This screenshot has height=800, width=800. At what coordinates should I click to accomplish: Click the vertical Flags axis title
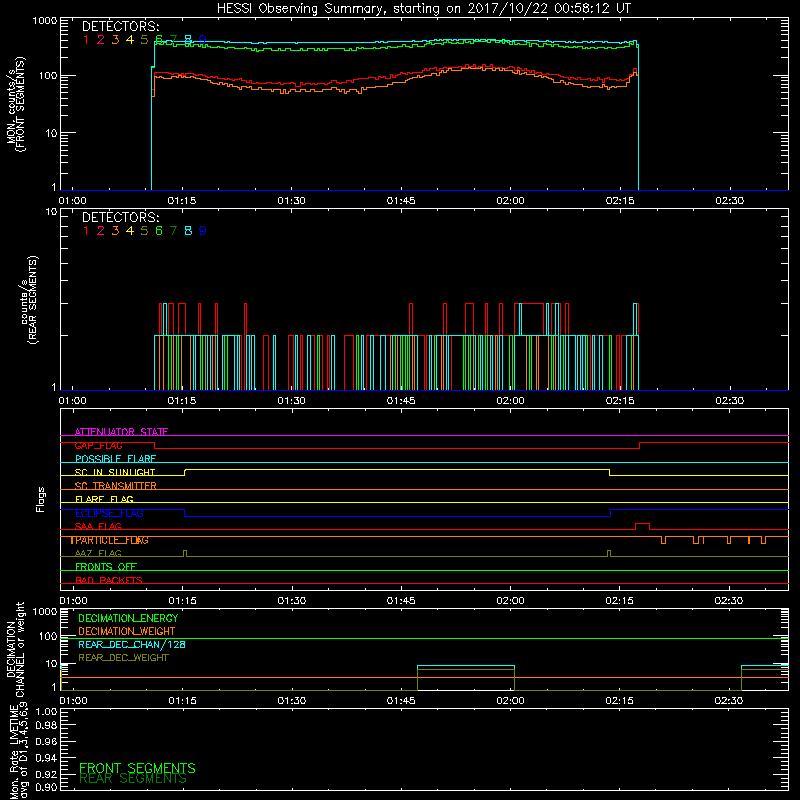pyautogui.click(x=41, y=500)
